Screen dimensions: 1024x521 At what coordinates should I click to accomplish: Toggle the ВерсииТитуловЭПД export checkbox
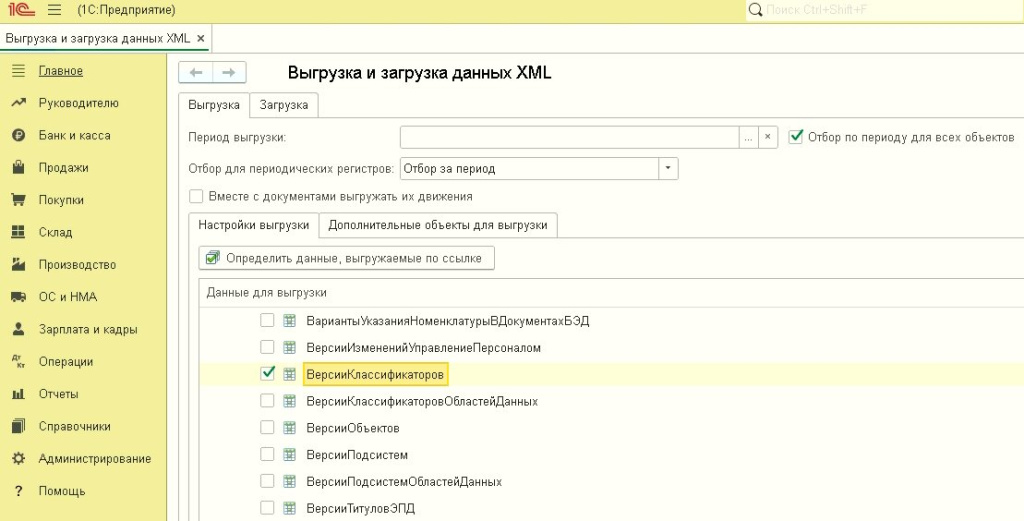pyautogui.click(x=266, y=507)
